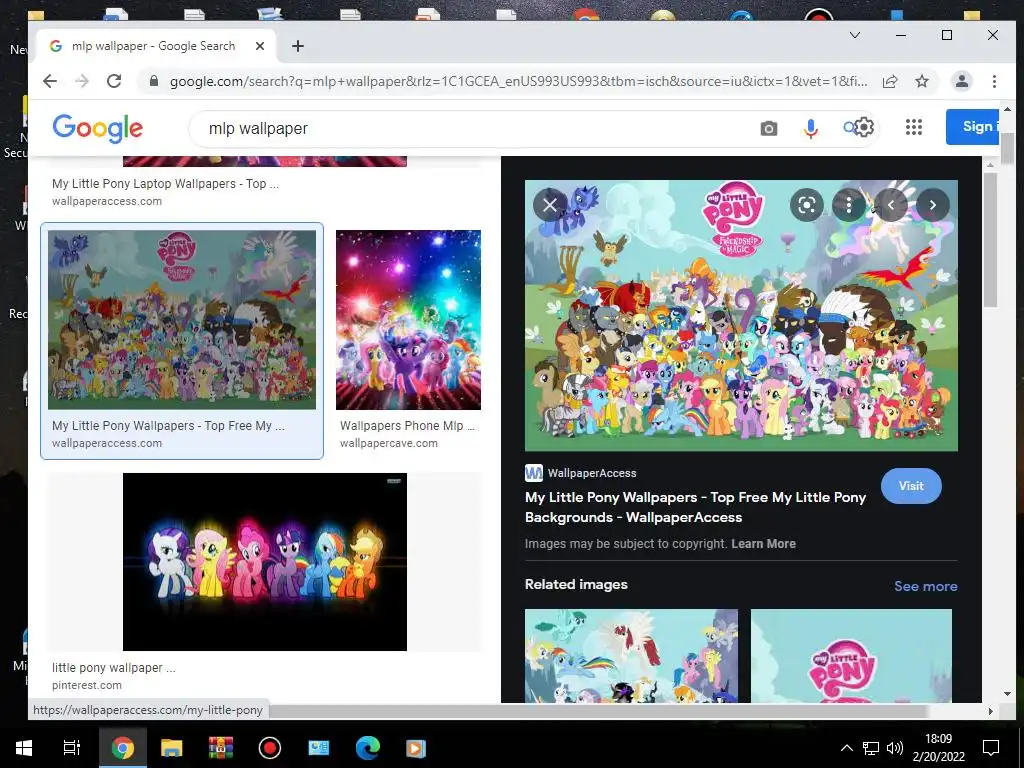
Task: Click the pinterest.com source text
Action: (x=87, y=685)
